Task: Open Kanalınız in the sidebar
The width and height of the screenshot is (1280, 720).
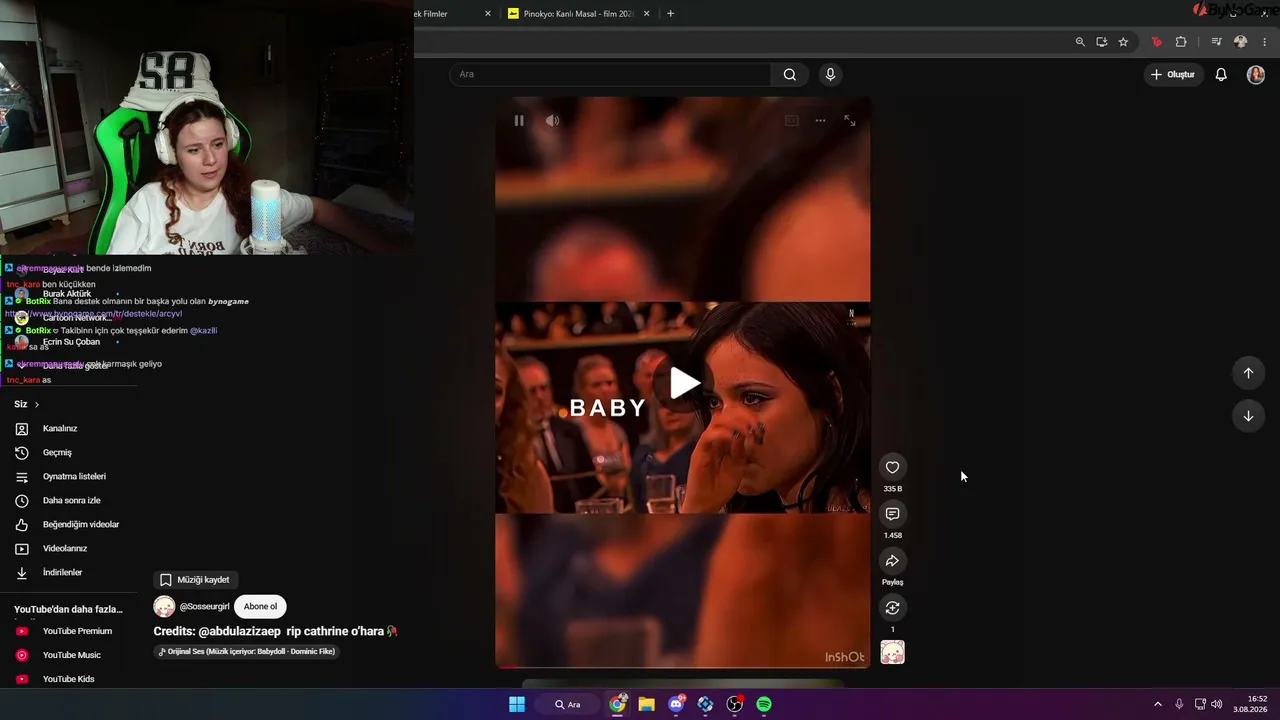Action: point(70,429)
